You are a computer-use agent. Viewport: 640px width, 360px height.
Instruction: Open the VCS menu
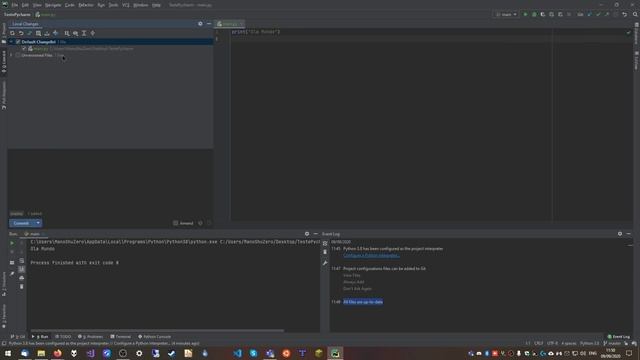126,5
